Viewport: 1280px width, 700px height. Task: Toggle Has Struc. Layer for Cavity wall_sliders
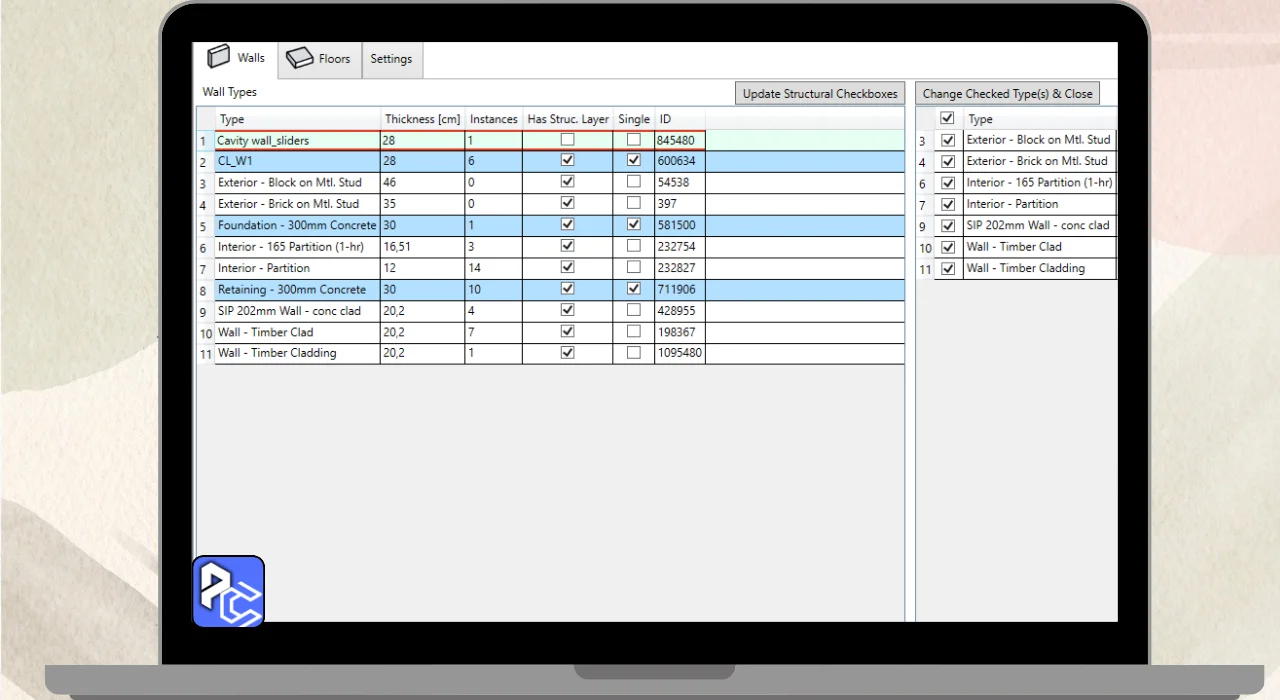click(x=568, y=140)
